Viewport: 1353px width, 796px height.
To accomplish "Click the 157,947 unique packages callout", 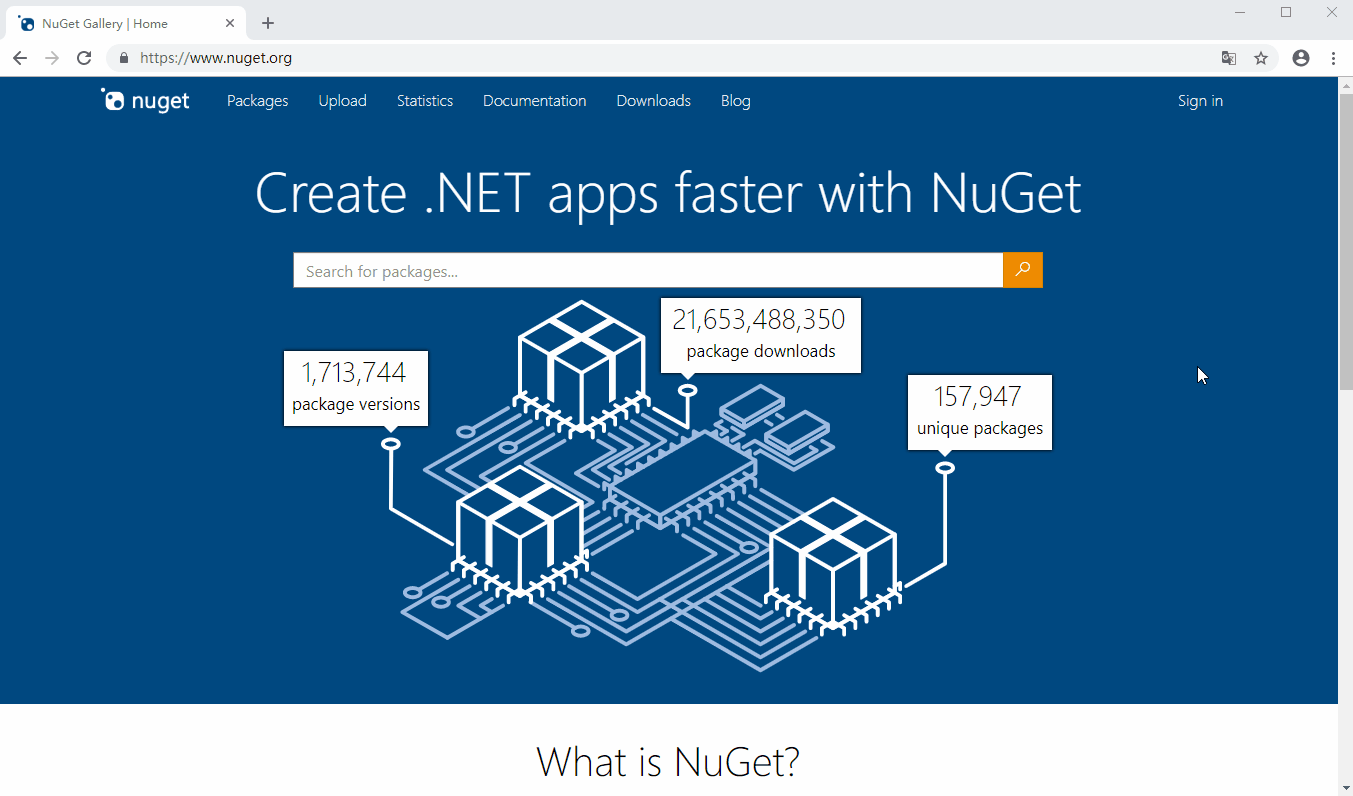I will [x=980, y=412].
